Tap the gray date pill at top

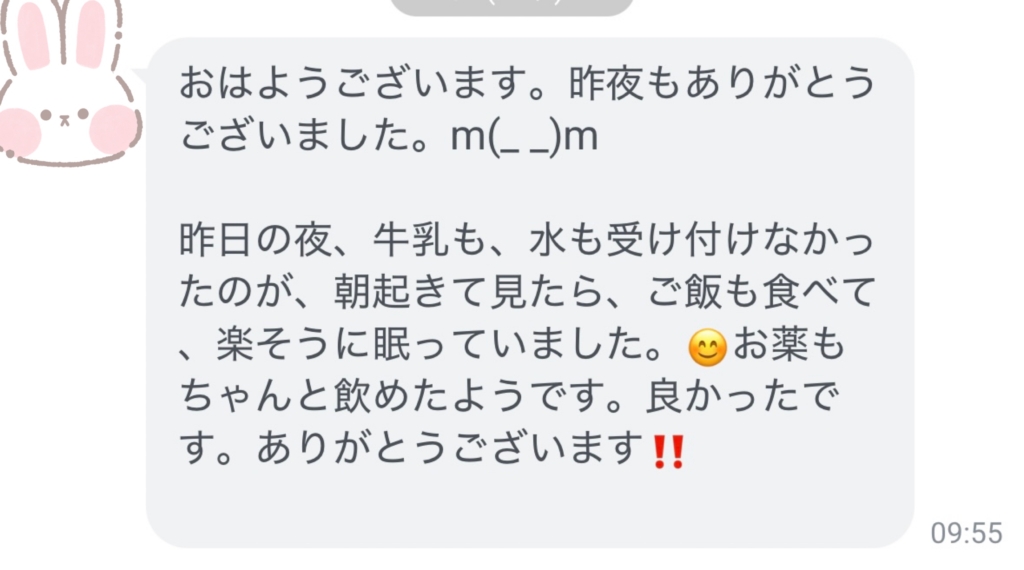[x=511, y=7]
